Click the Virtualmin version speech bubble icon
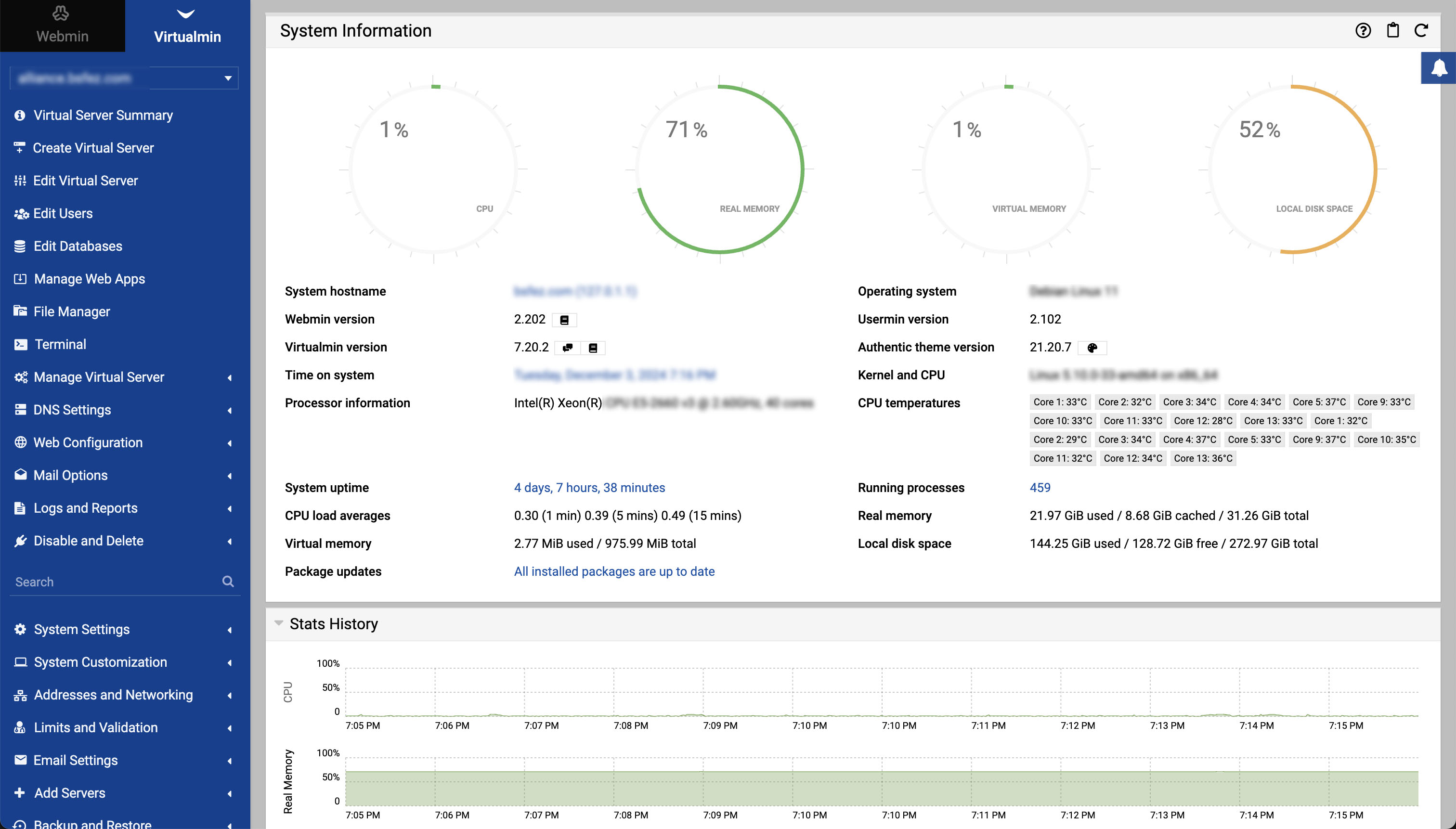 [567, 347]
